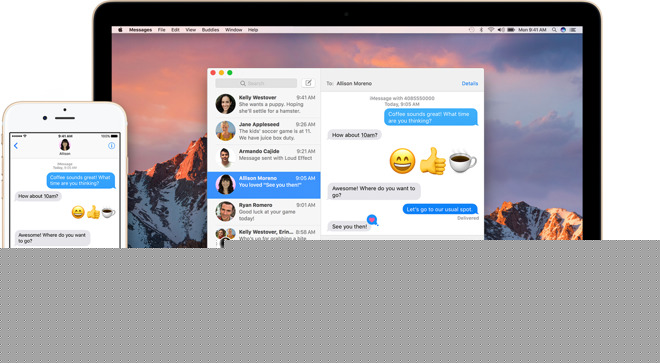Open Notification Center icon
660x363 pixels.
pyautogui.click(x=573, y=30)
